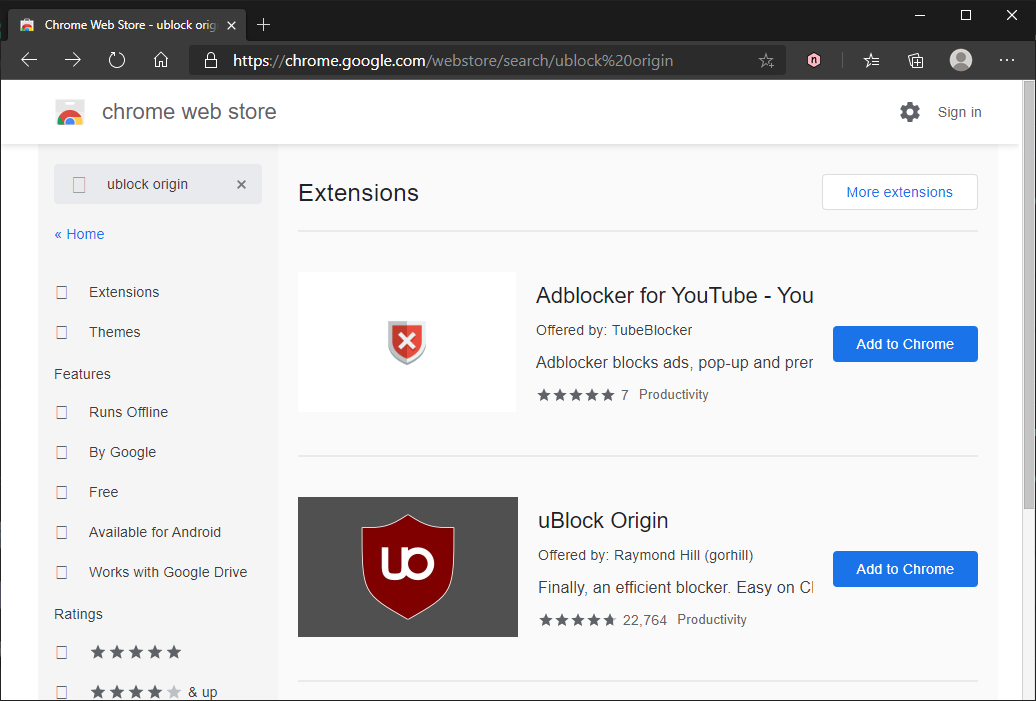Open the Collections toolbar icon
1036x701 pixels.
point(916,60)
